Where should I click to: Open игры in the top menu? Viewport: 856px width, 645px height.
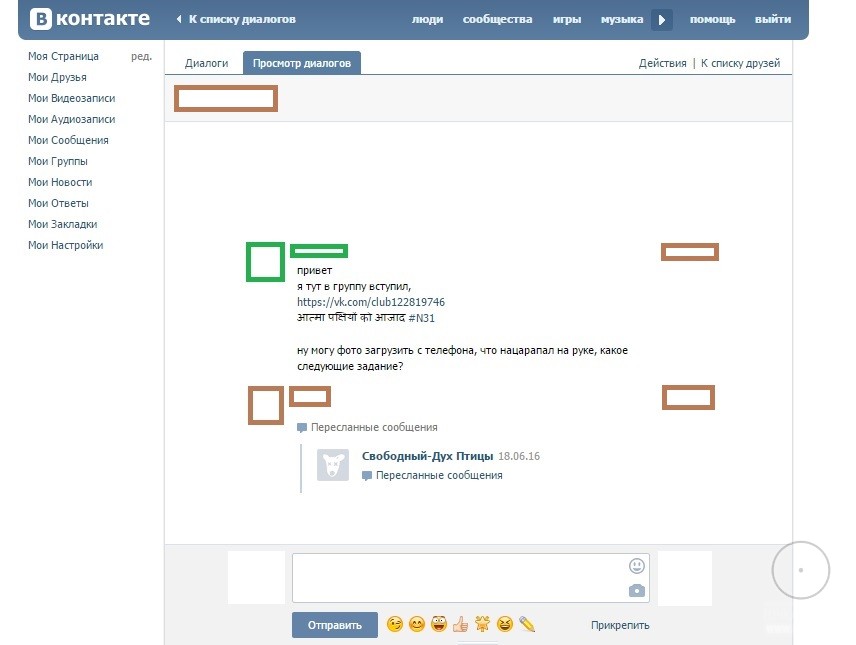[x=566, y=18]
